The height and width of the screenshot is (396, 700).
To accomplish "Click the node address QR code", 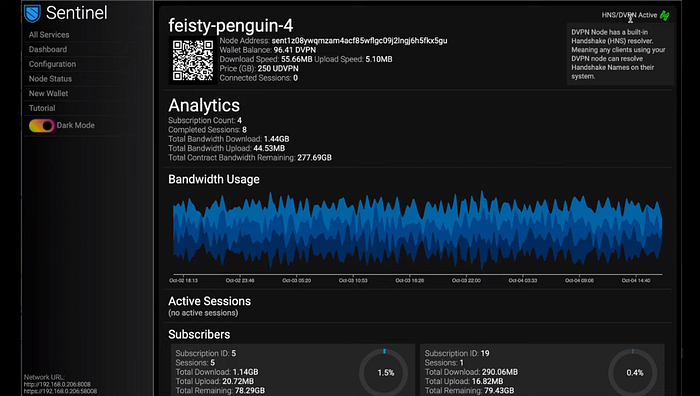I will [x=193, y=60].
